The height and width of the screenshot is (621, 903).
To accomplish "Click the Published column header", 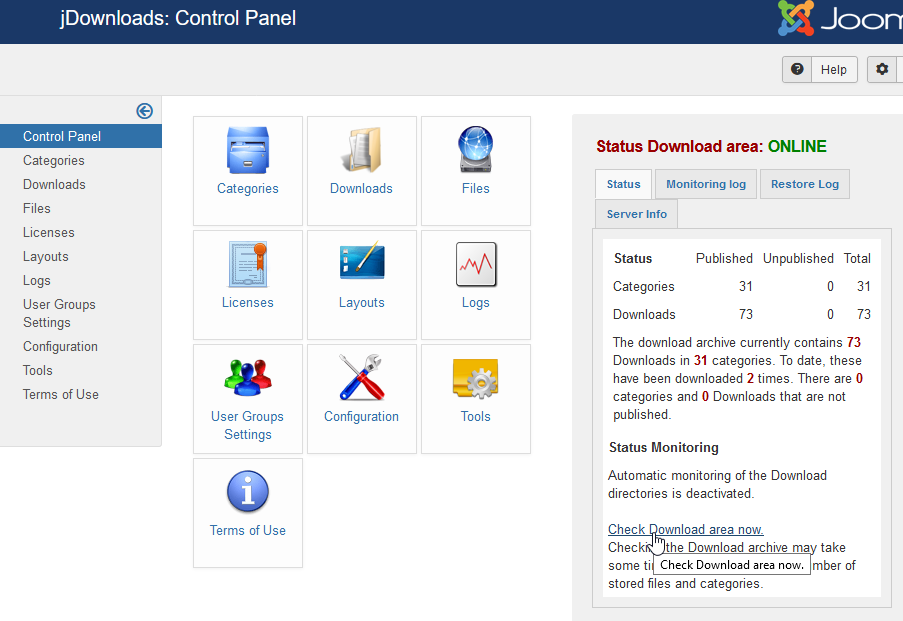I will (x=724, y=259).
